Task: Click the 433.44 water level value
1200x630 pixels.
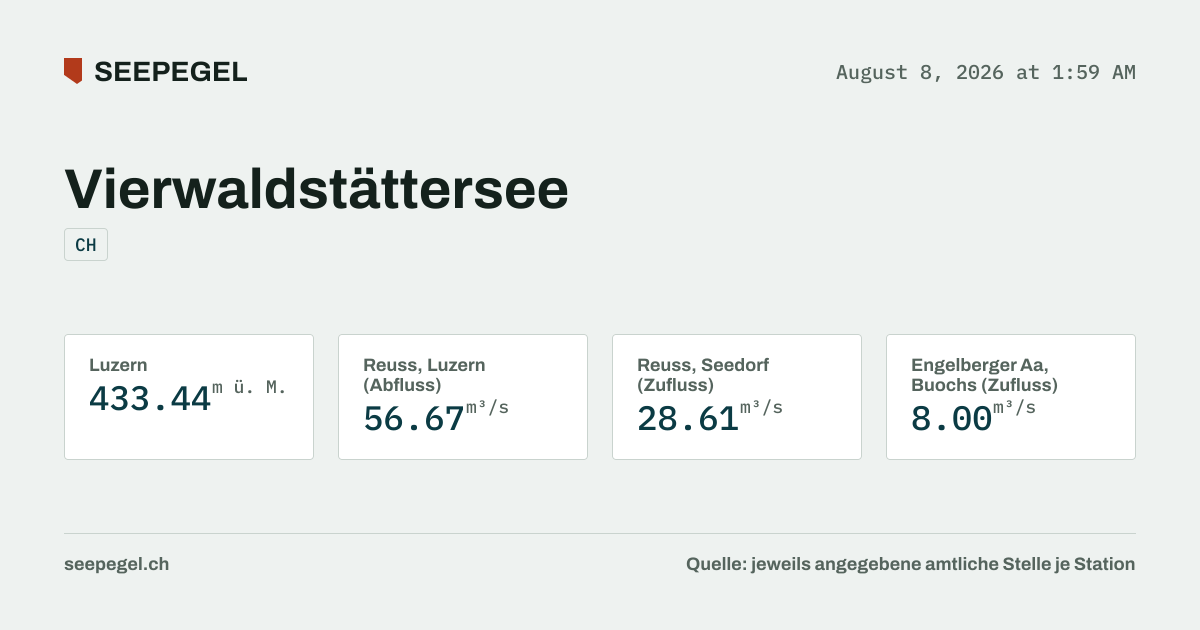Action: click(x=150, y=399)
